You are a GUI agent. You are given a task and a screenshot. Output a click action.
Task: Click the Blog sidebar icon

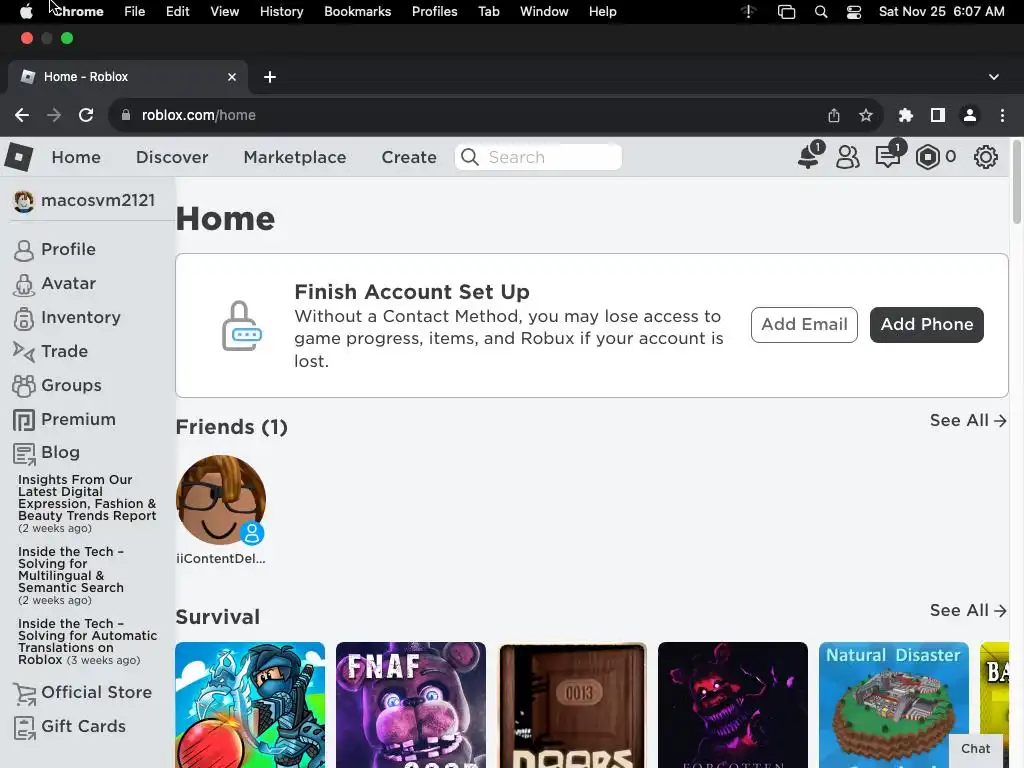24,453
